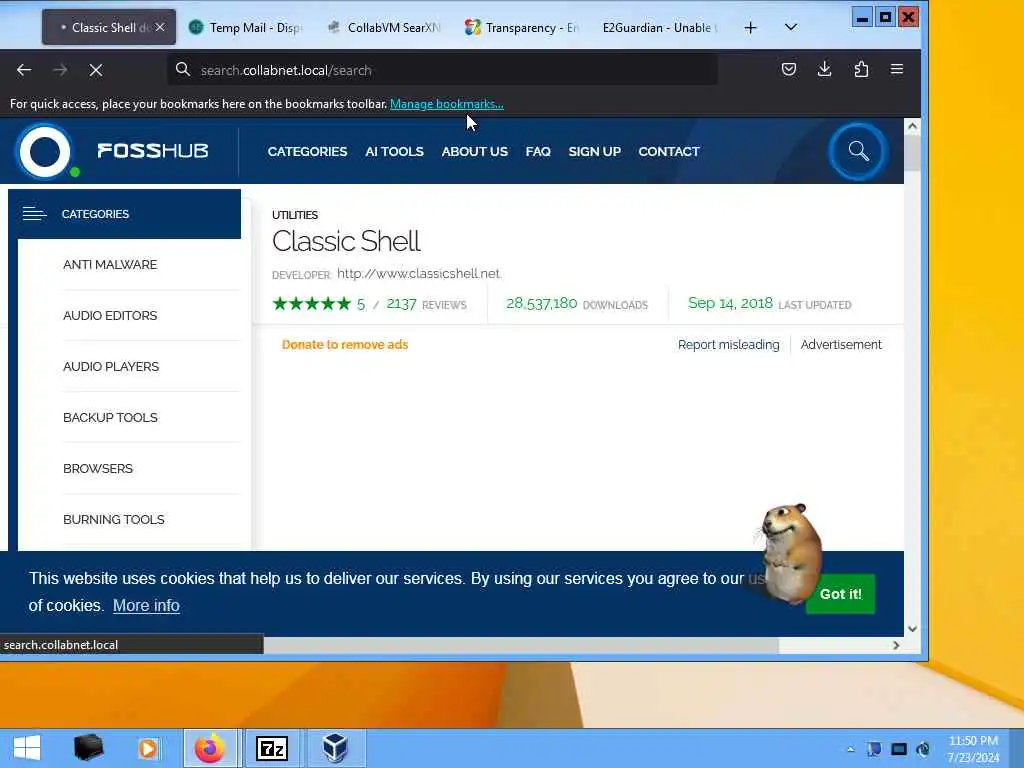Open the CATEGORIES nav menu

tap(308, 152)
